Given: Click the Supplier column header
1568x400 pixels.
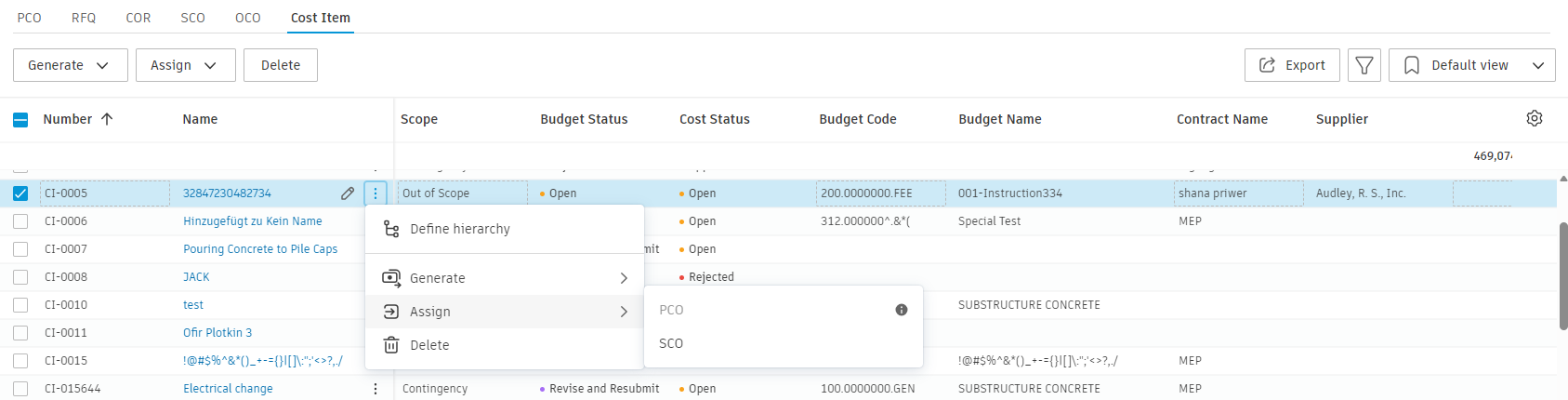Looking at the screenshot, I should (1342, 119).
